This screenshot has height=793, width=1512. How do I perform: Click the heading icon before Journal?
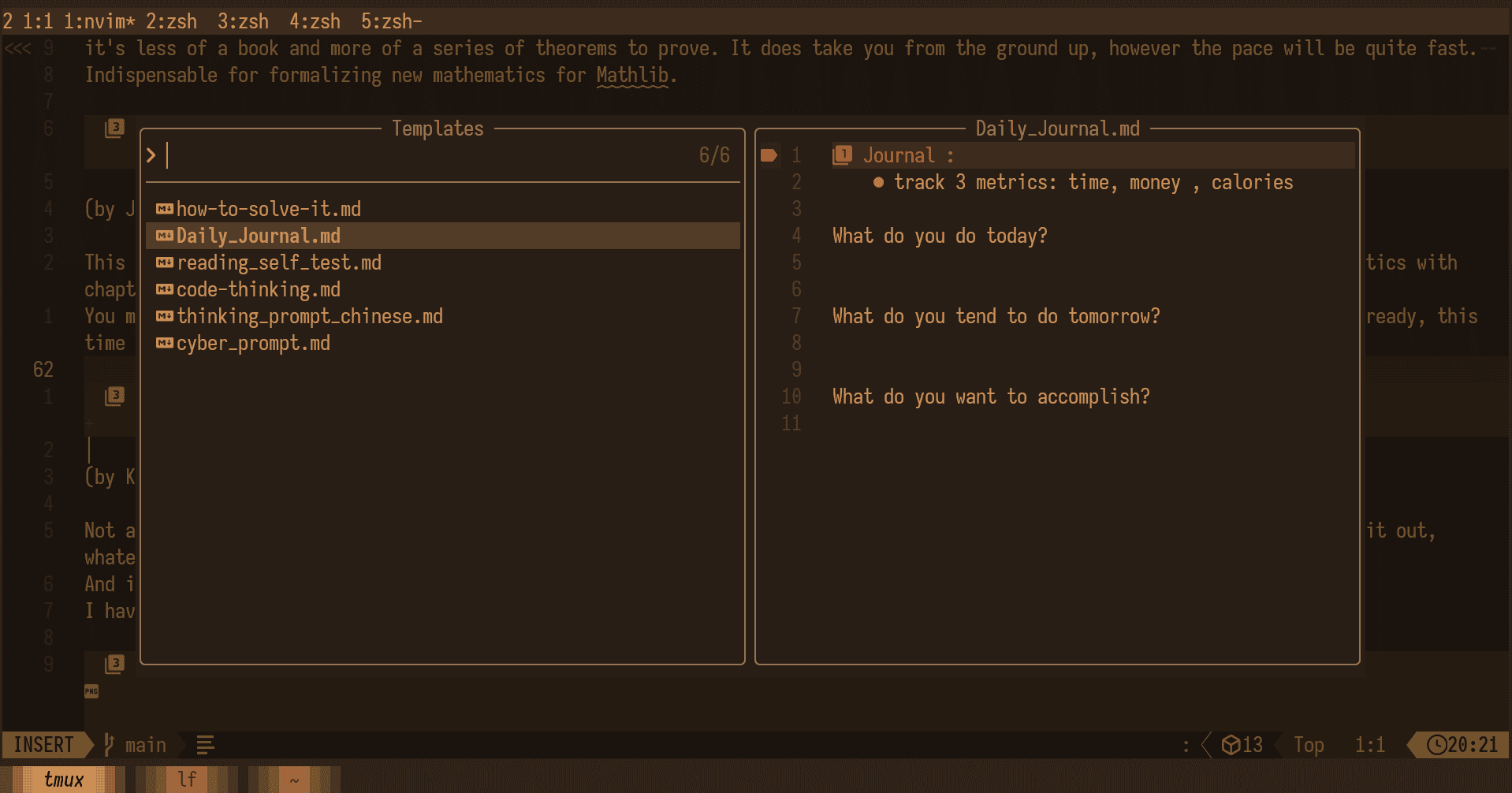[842, 155]
